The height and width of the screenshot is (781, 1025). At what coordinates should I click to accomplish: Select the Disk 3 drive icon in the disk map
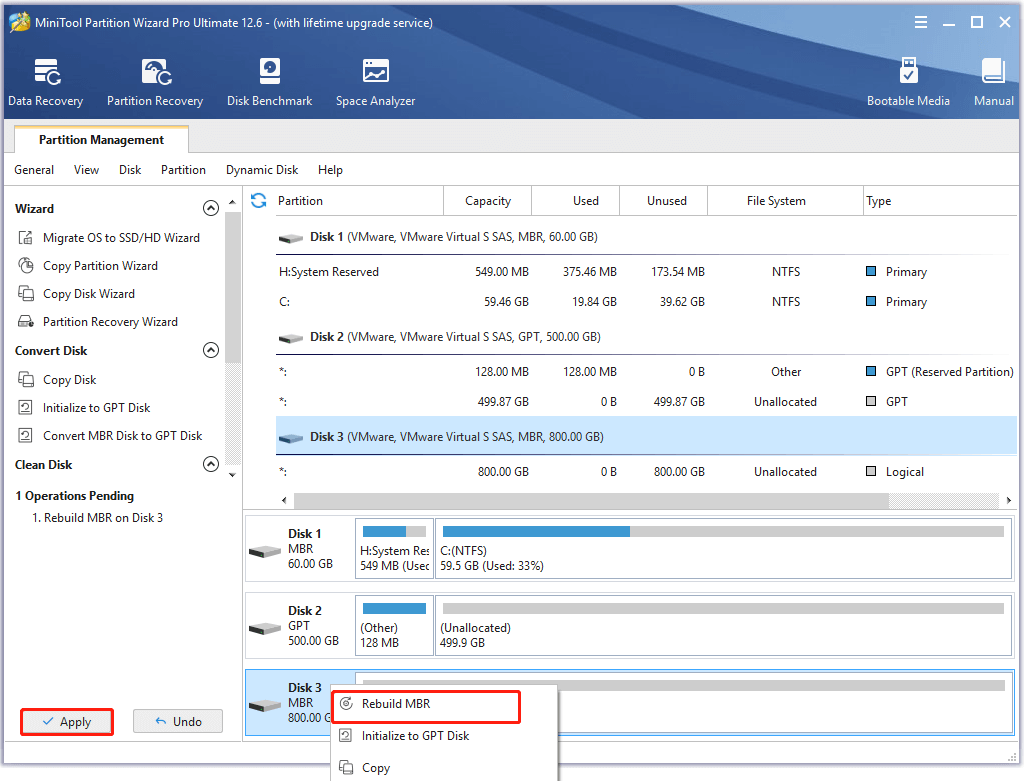point(265,706)
